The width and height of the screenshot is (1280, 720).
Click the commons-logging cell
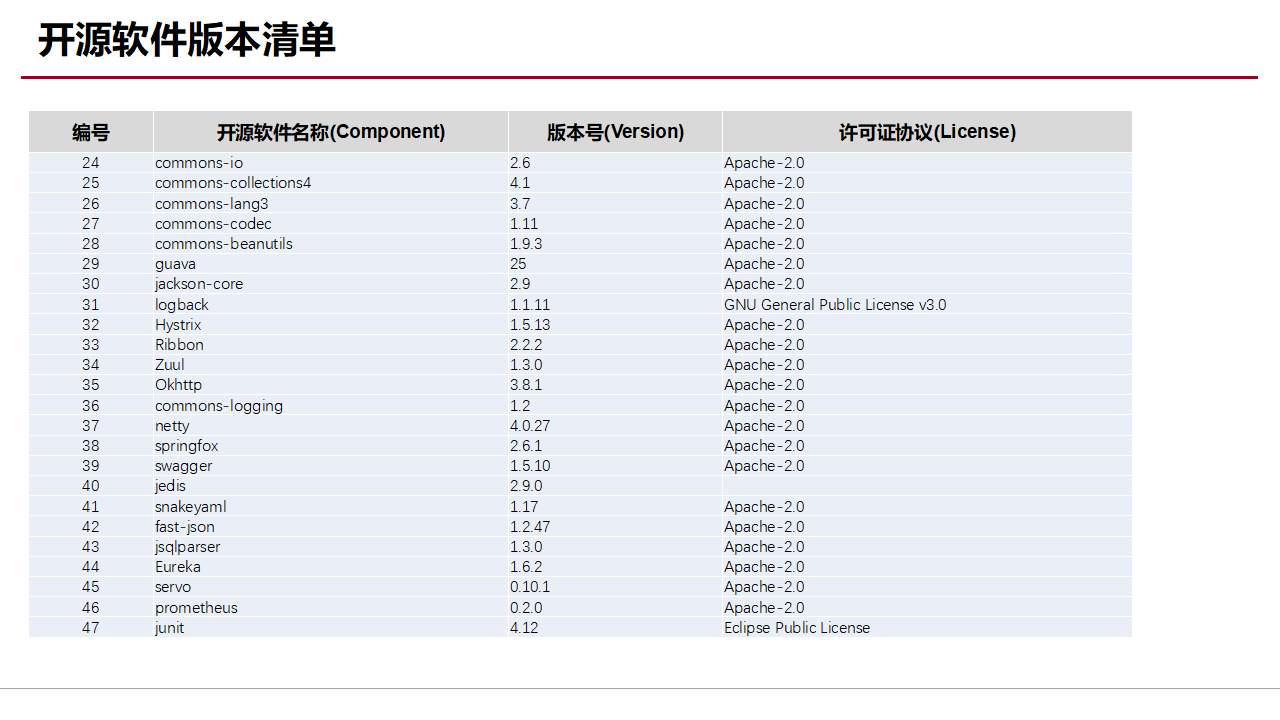tap(331, 406)
